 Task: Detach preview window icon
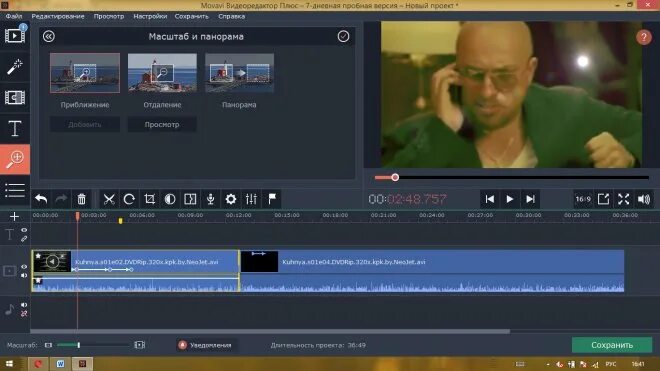pos(603,199)
